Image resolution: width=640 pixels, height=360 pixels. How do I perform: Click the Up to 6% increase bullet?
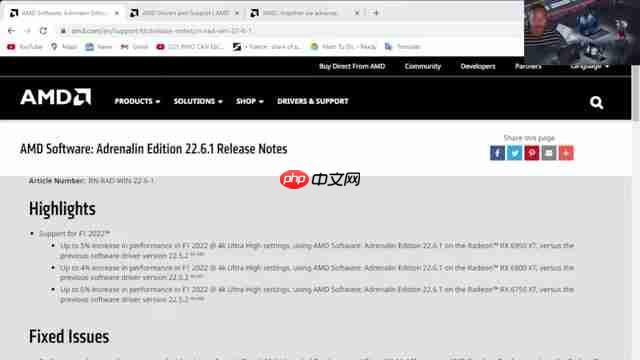coord(317,295)
